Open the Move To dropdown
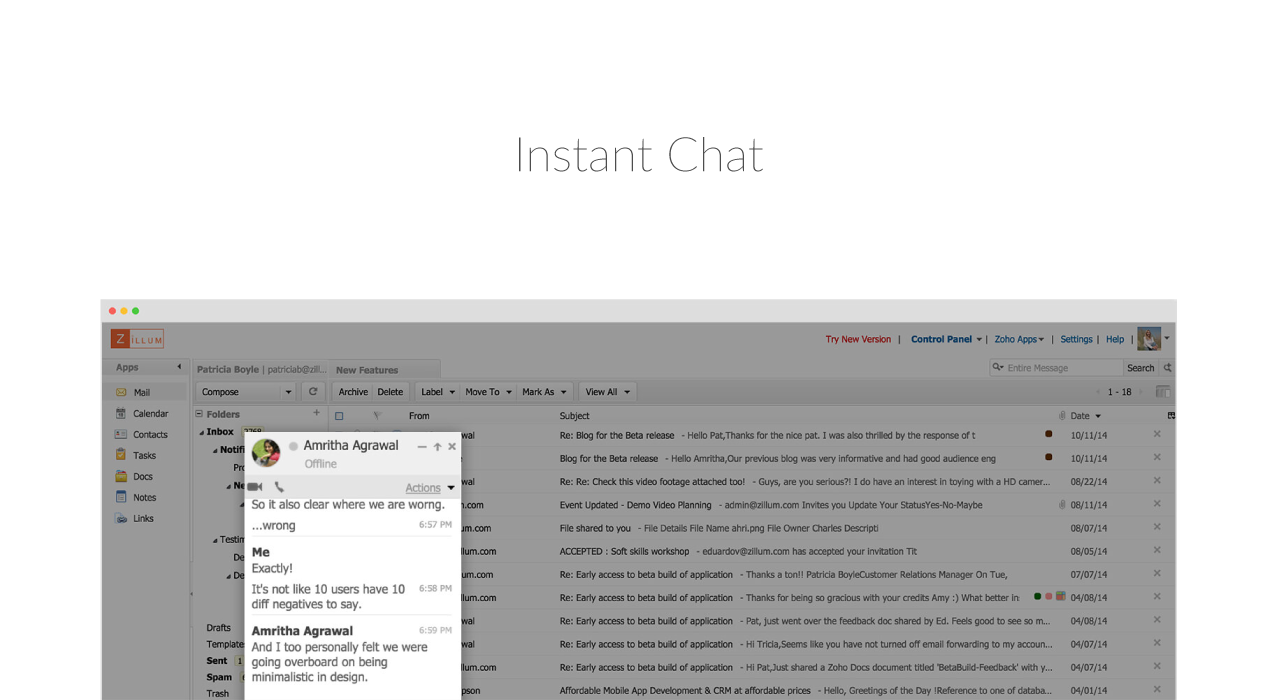1280x700 pixels. pos(488,392)
